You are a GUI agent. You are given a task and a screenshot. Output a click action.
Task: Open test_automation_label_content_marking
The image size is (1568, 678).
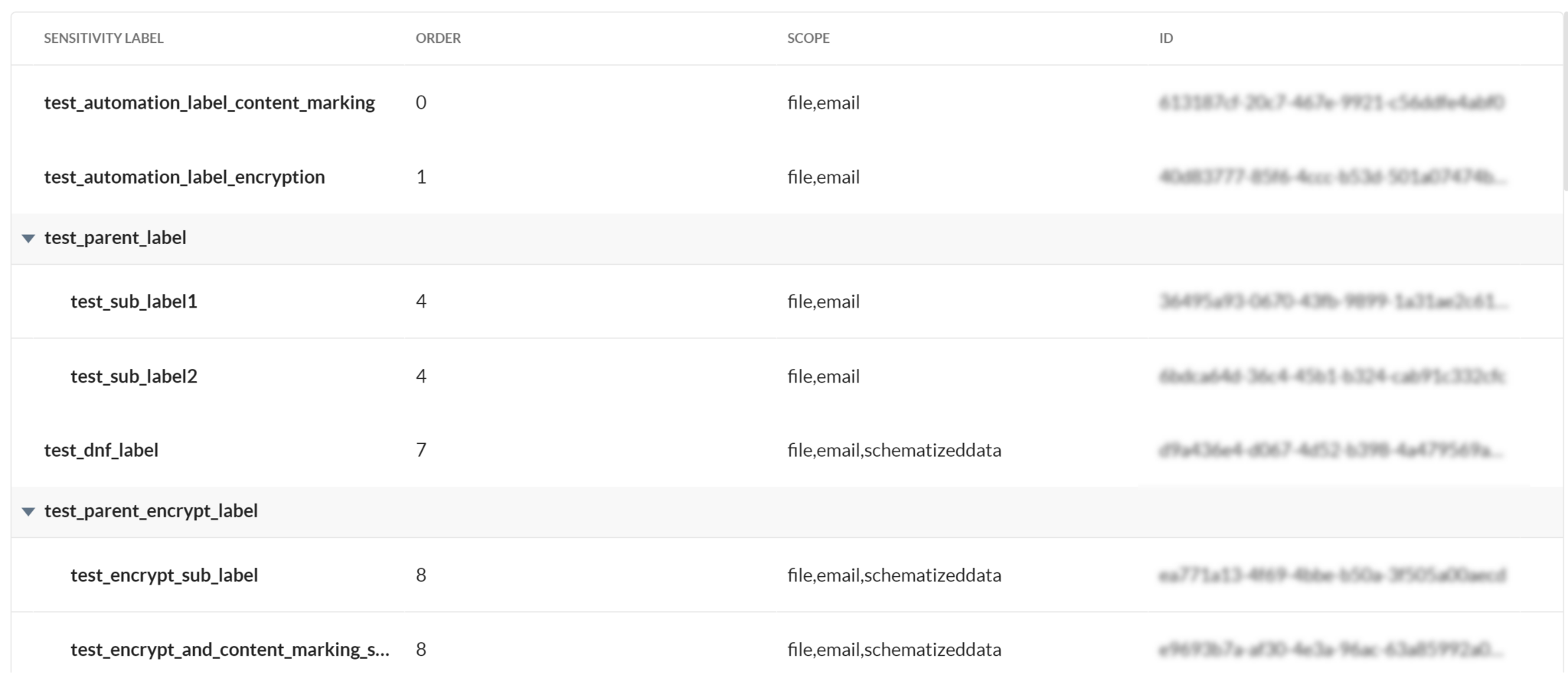coord(210,102)
